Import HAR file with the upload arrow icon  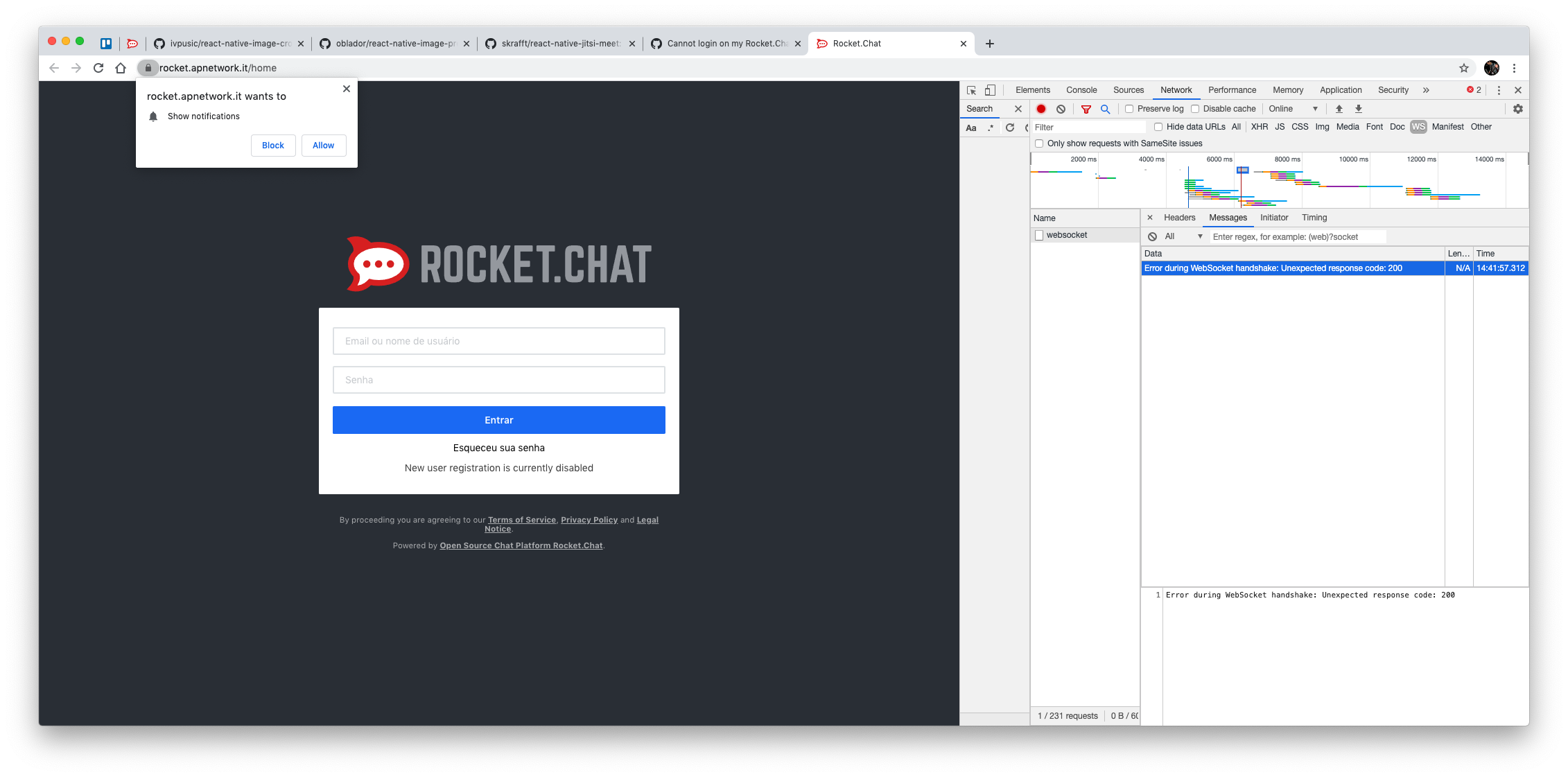pyautogui.click(x=1339, y=109)
